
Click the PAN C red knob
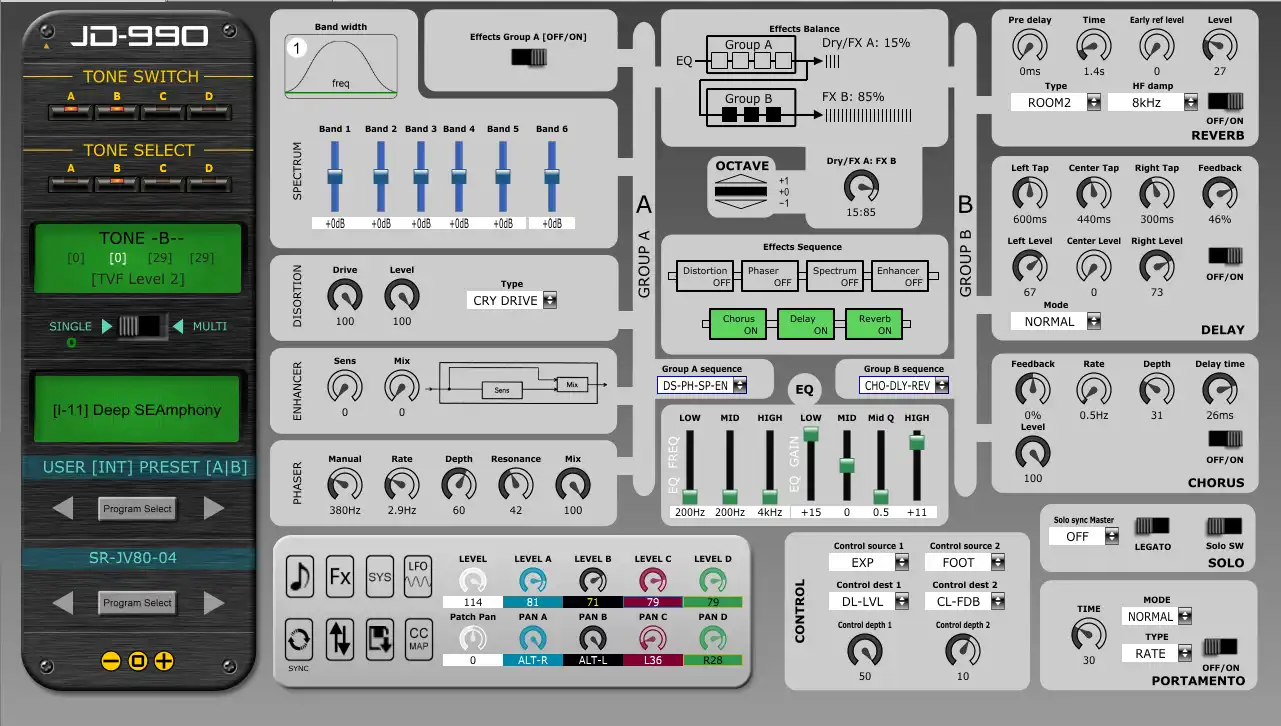(652, 640)
